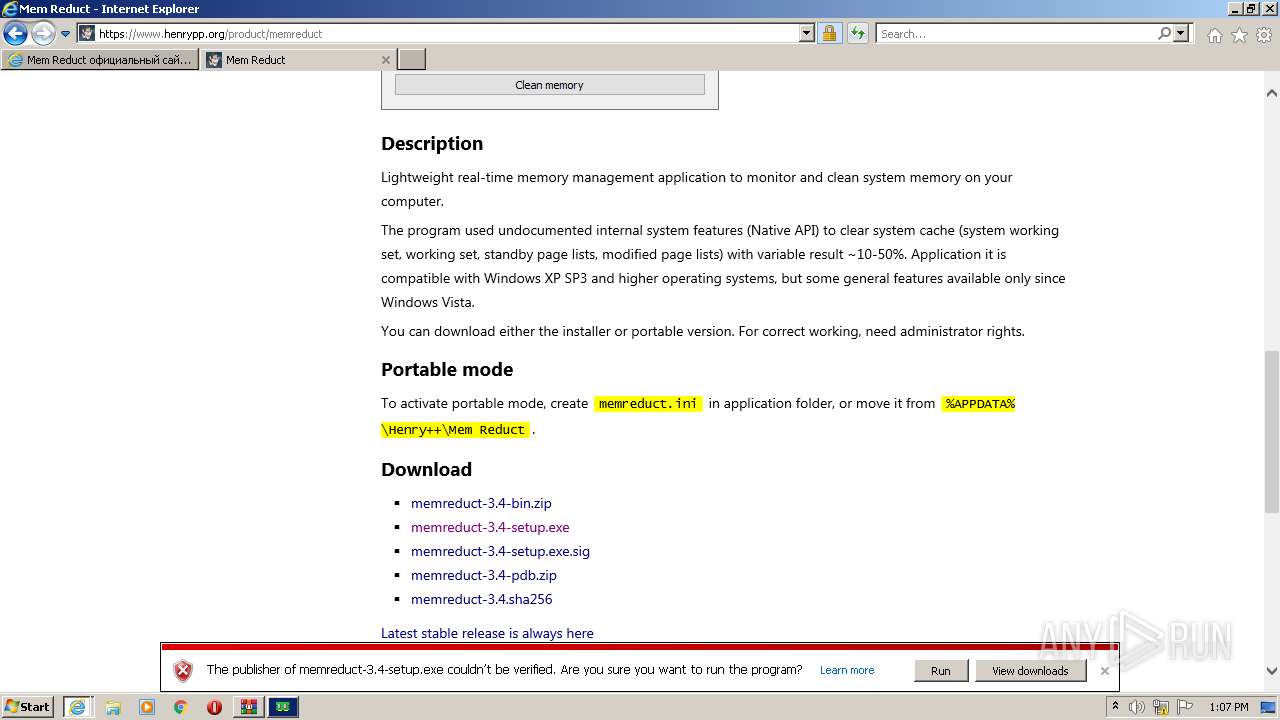Image resolution: width=1280 pixels, height=720 pixels.
Task: Go forward with the browser Forward arrow
Action: point(43,33)
